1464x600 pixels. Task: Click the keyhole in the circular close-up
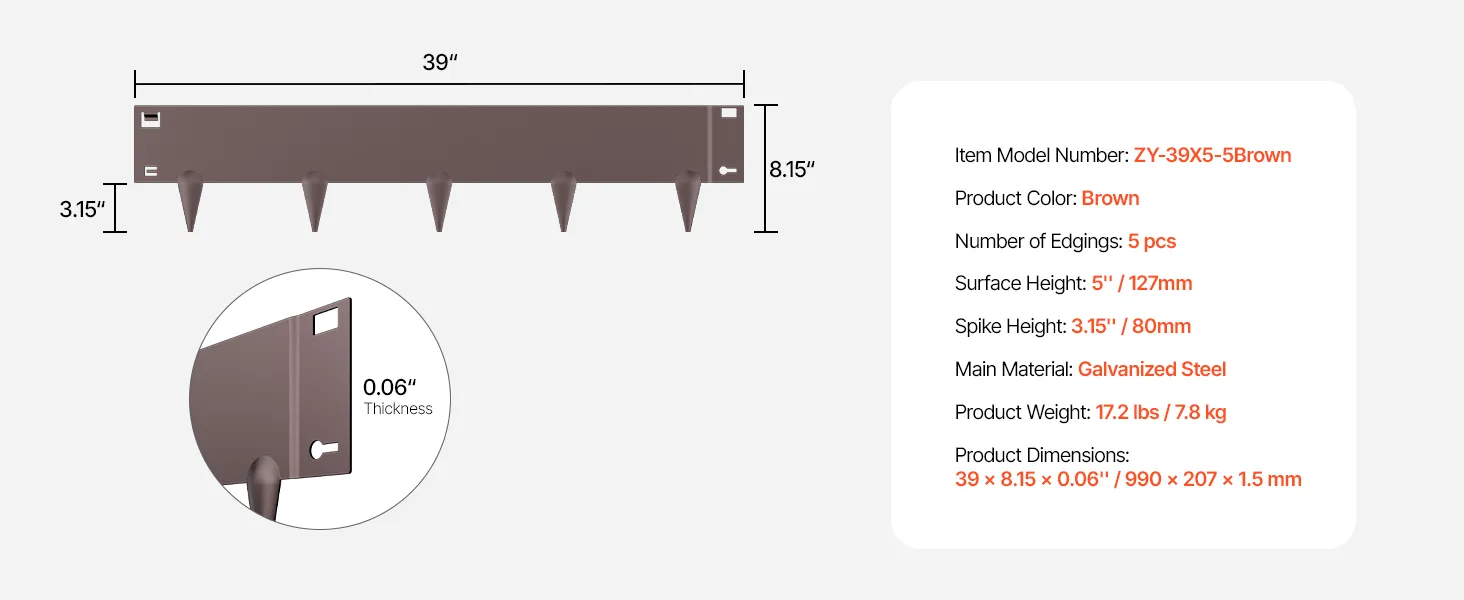(324, 450)
